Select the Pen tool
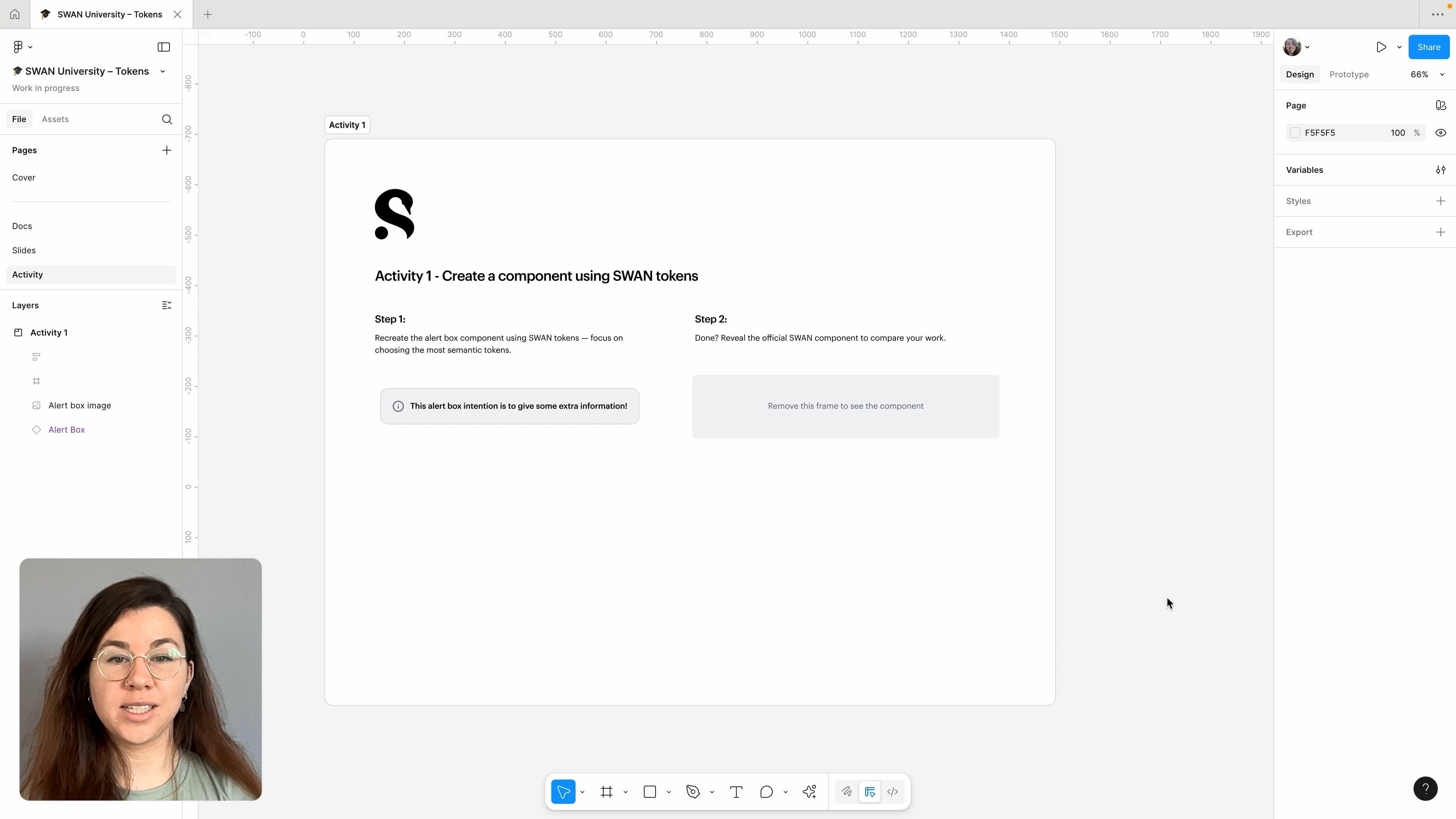Screen dimensions: 1456x819 click(693, 792)
